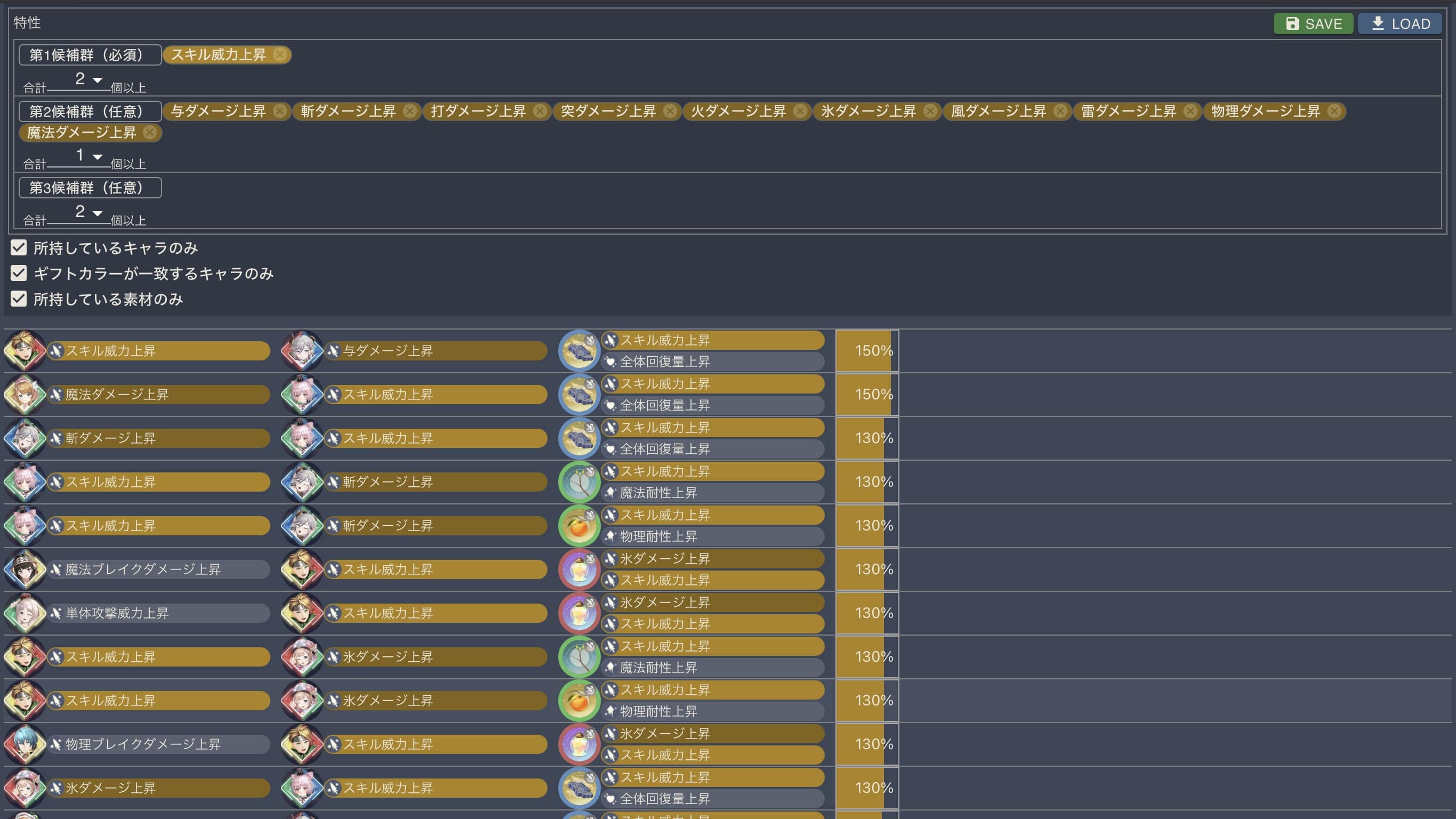This screenshot has width=1456, height=819.
Task: Toggle 所持している素材のみ checkbox
Action: [x=19, y=299]
